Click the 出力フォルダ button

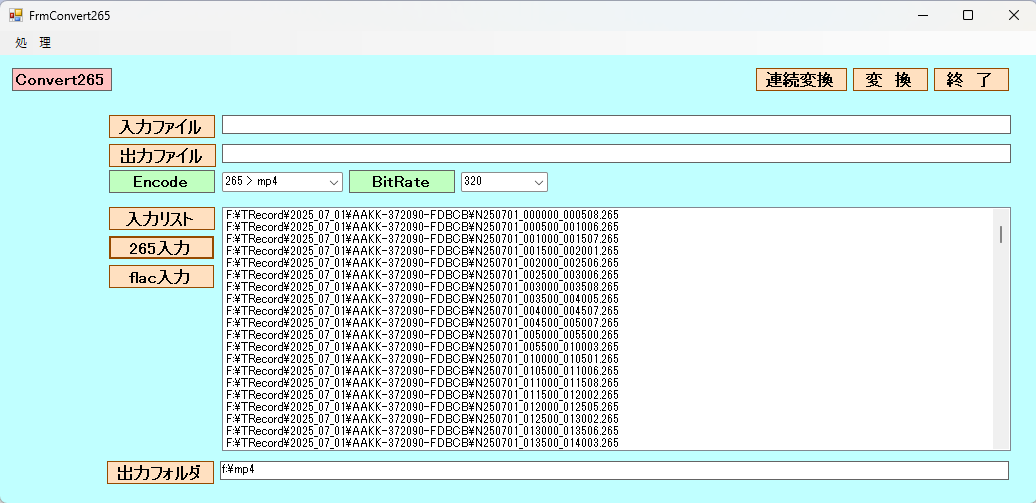click(x=160, y=473)
